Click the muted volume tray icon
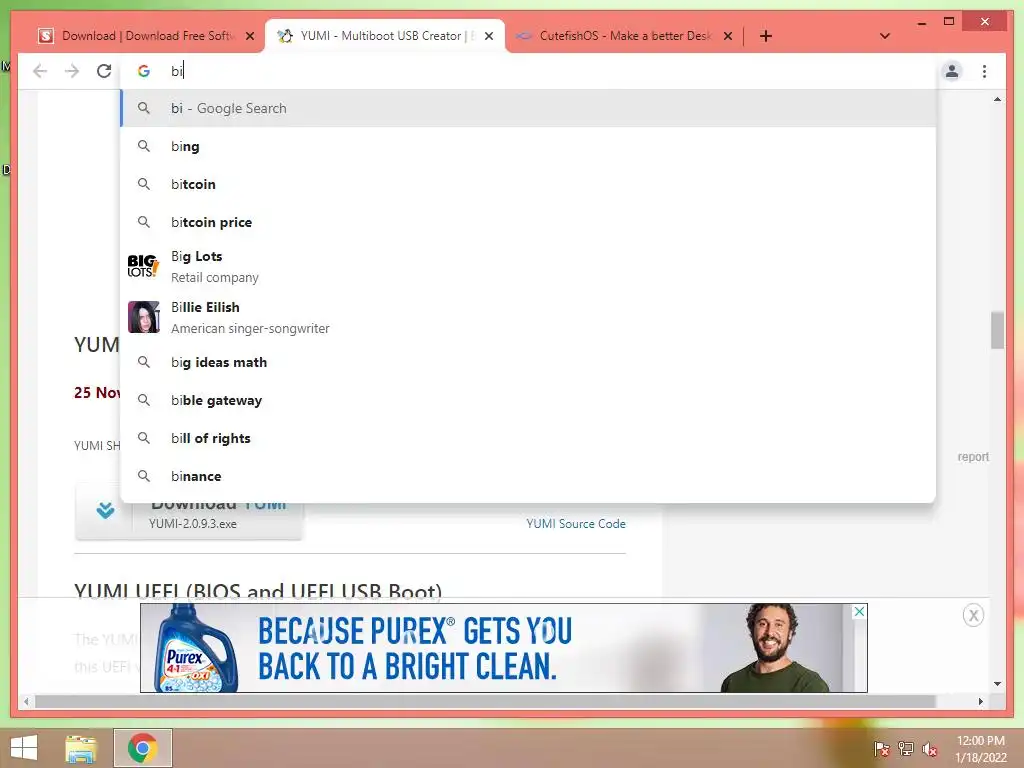 (930, 749)
